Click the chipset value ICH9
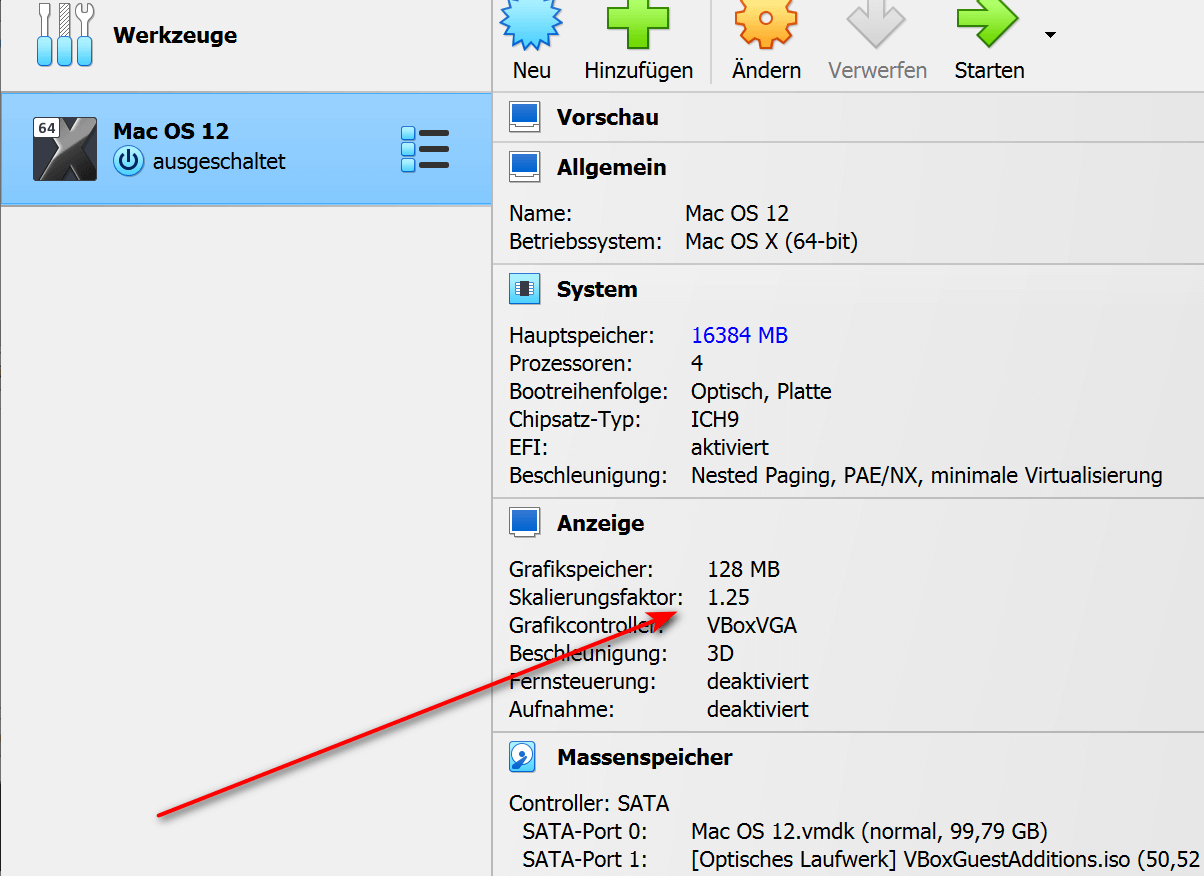 tap(715, 419)
